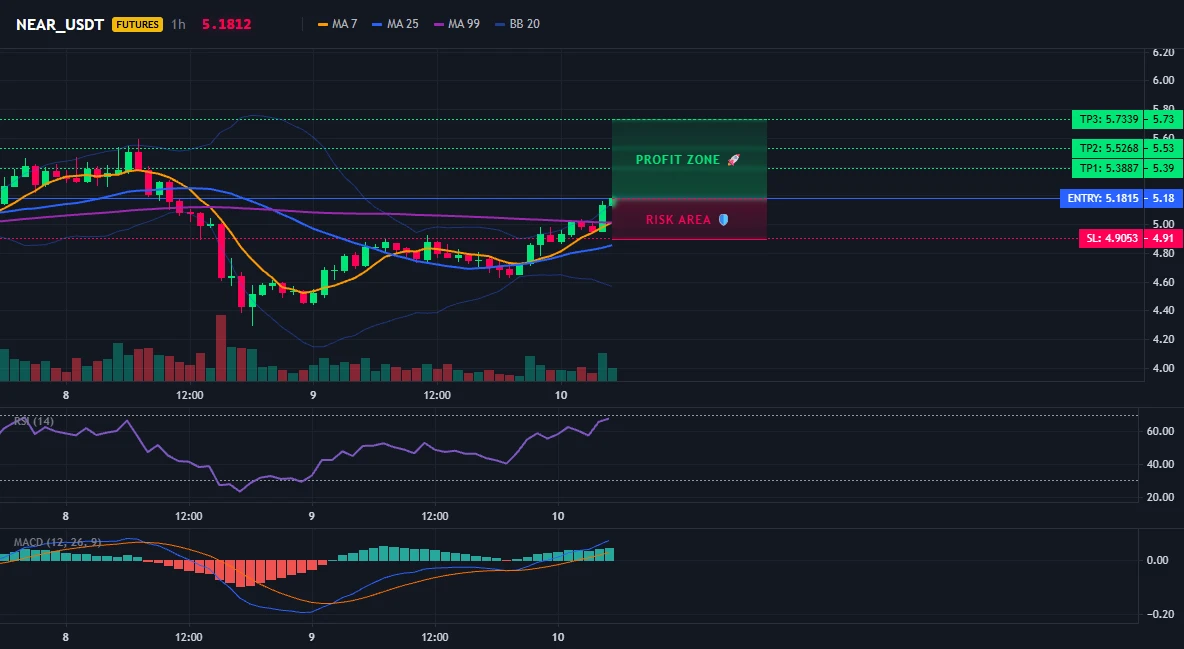Click the TP1: 5.3887 price tag
This screenshot has width=1184, height=649.
[1108, 168]
